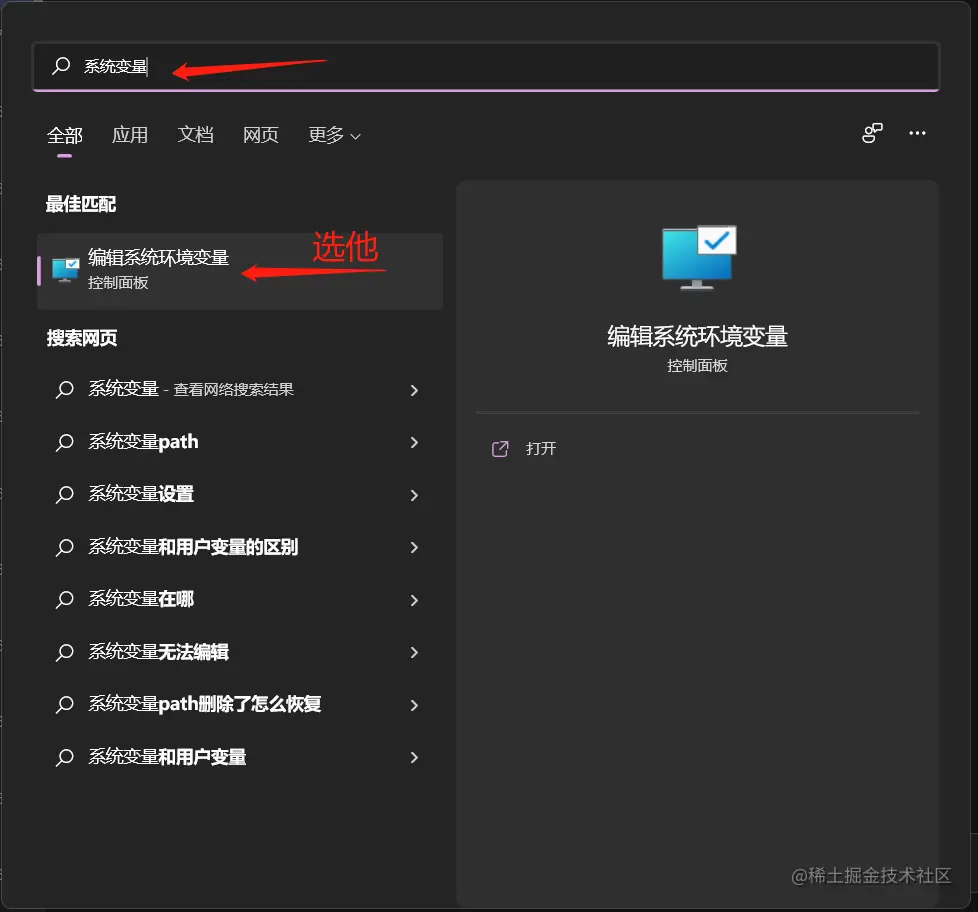The height and width of the screenshot is (912, 978).
Task: Switch to the 全部 tab
Action: (x=65, y=135)
